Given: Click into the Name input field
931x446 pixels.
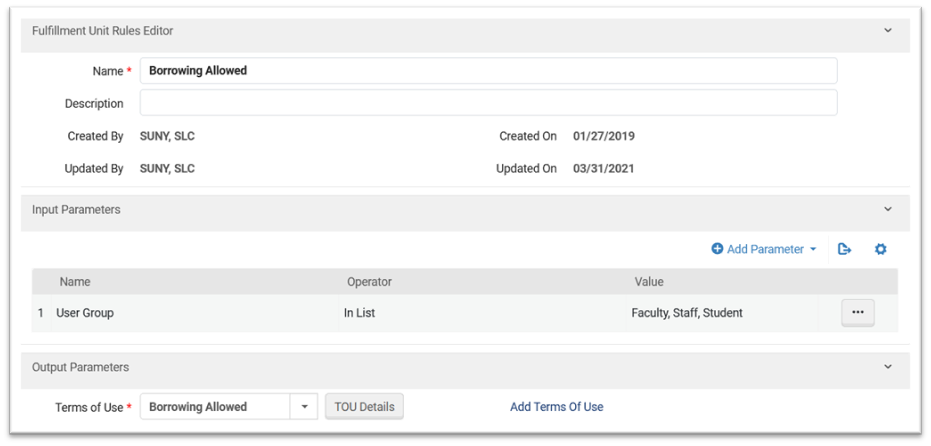Looking at the screenshot, I should (x=488, y=71).
